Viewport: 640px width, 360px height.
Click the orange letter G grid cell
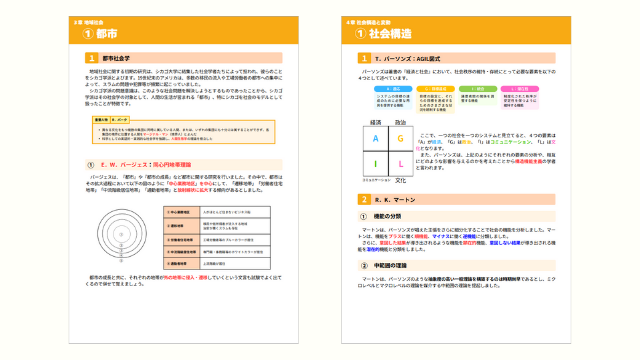pos(401,138)
